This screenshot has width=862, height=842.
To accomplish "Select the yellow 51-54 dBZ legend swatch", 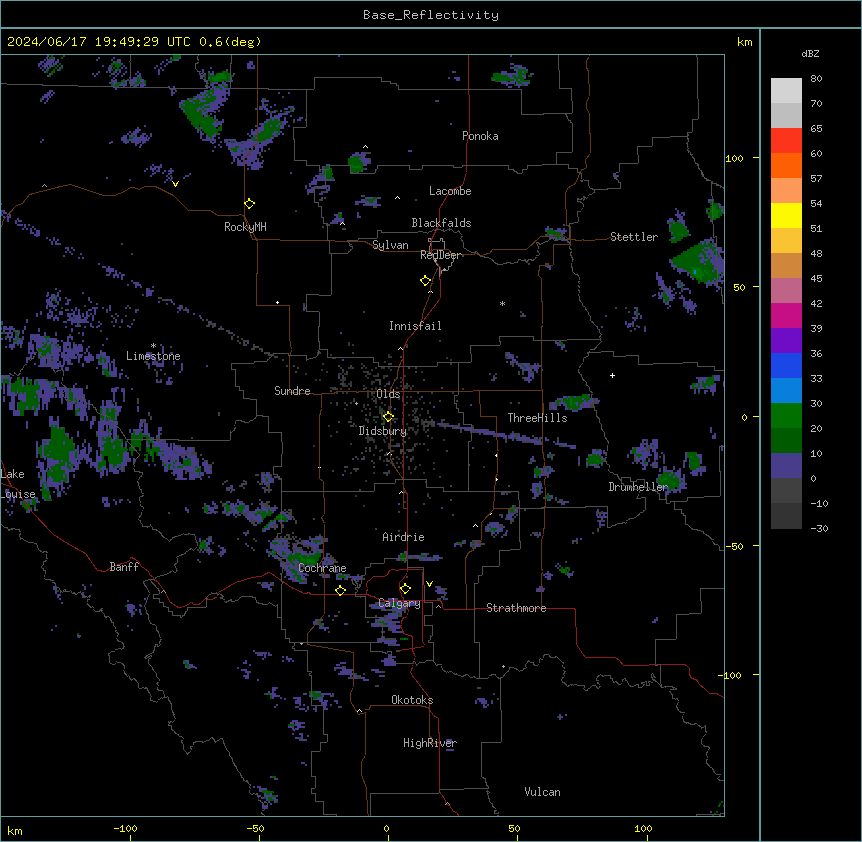I will pos(786,215).
